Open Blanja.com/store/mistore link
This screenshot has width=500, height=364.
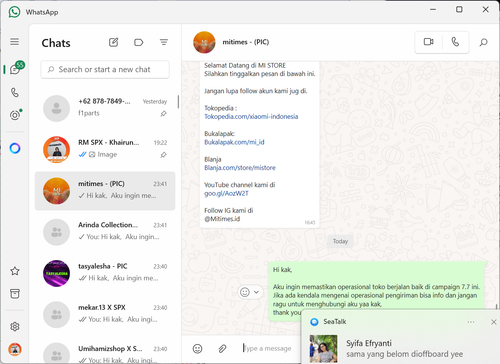[240, 168]
